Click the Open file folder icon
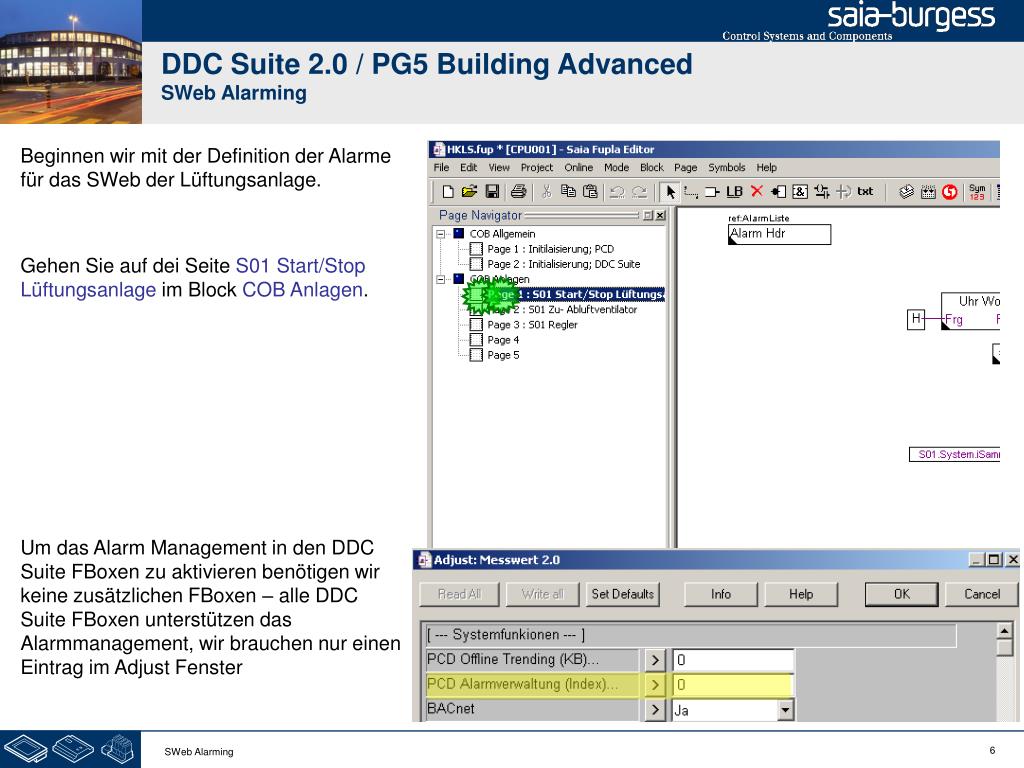This screenshot has width=1024, height=768. (470, 192)
